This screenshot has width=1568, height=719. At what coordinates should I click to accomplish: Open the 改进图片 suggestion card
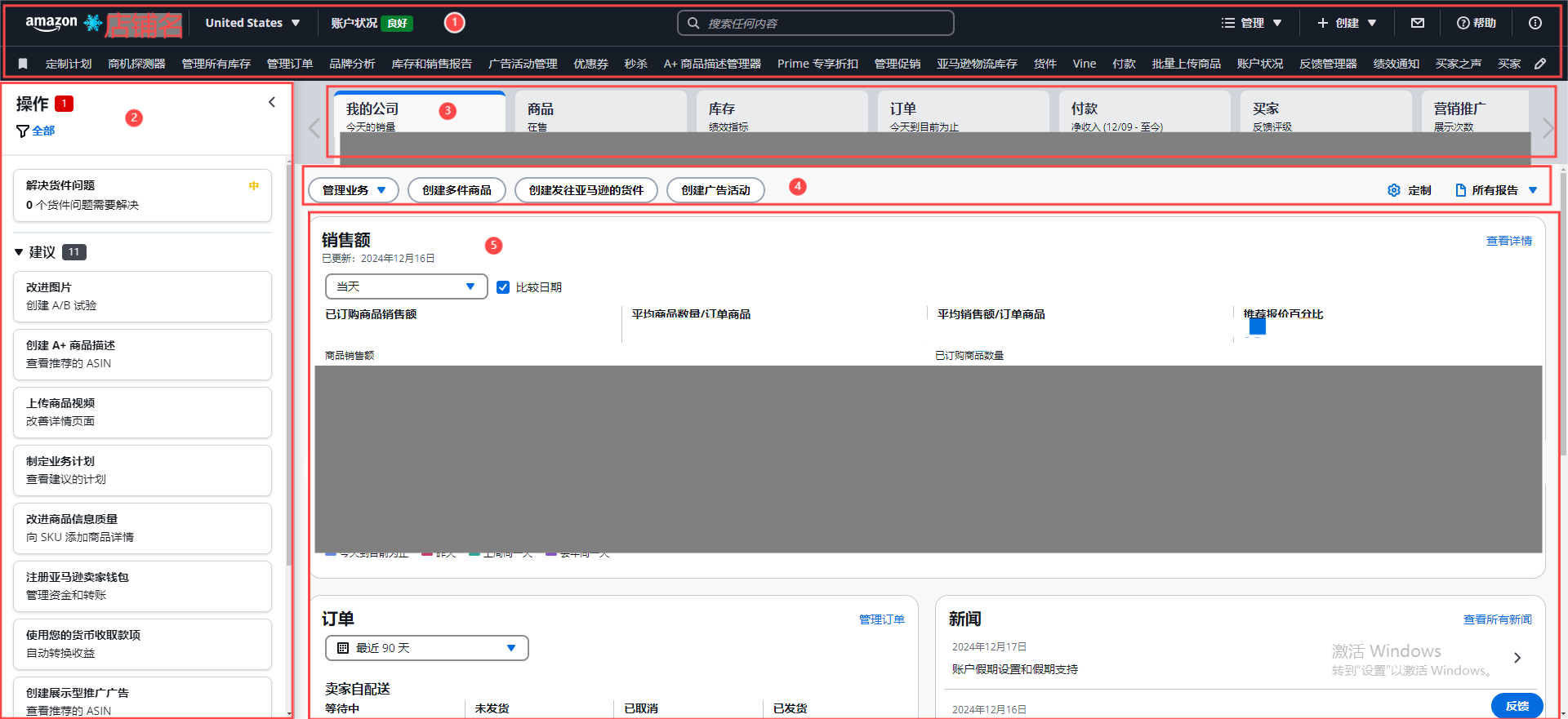[x=142, y=296]
